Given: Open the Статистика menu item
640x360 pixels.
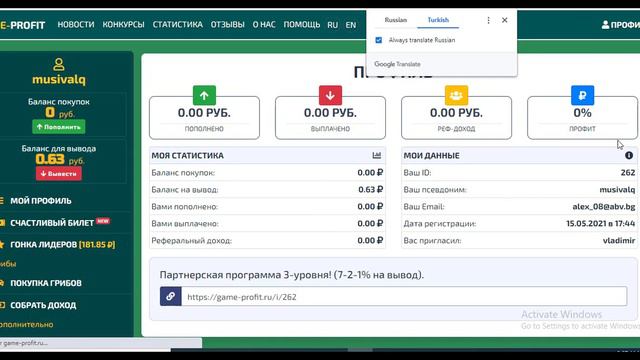Looking at the screenshot, I should [x=178, y=24].
